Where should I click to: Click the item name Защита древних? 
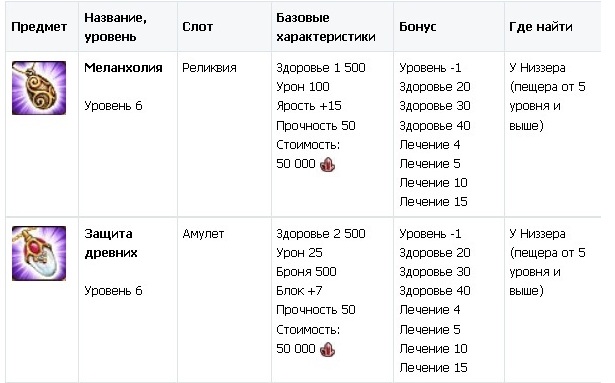click(111, 243)
